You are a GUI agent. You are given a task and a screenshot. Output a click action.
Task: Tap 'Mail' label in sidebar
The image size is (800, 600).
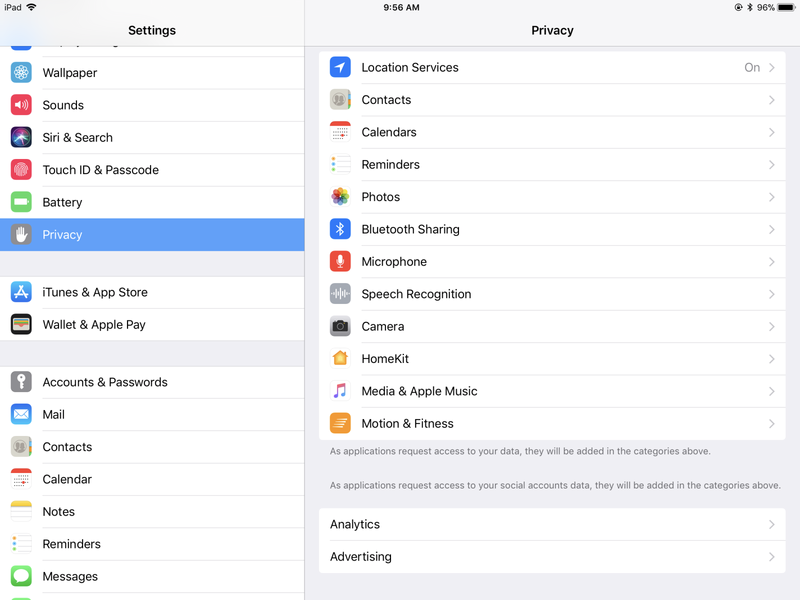[54, 414]
